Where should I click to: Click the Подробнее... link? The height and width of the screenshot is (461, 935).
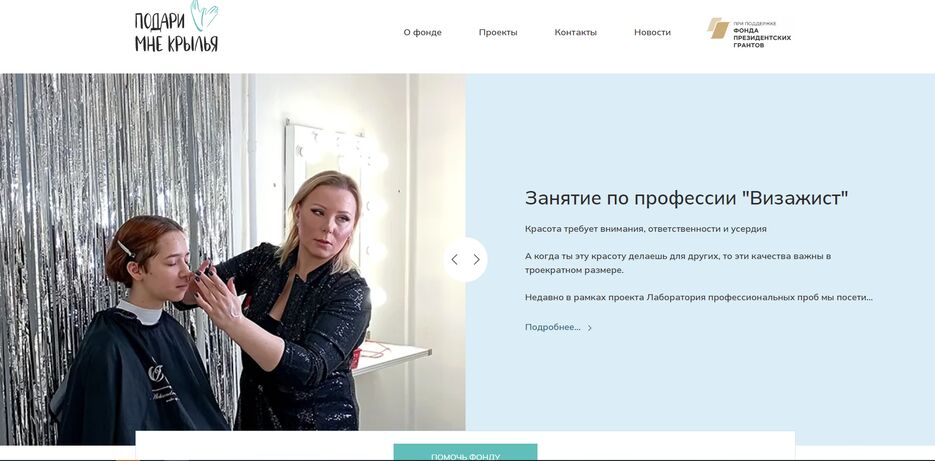(553, 327)
